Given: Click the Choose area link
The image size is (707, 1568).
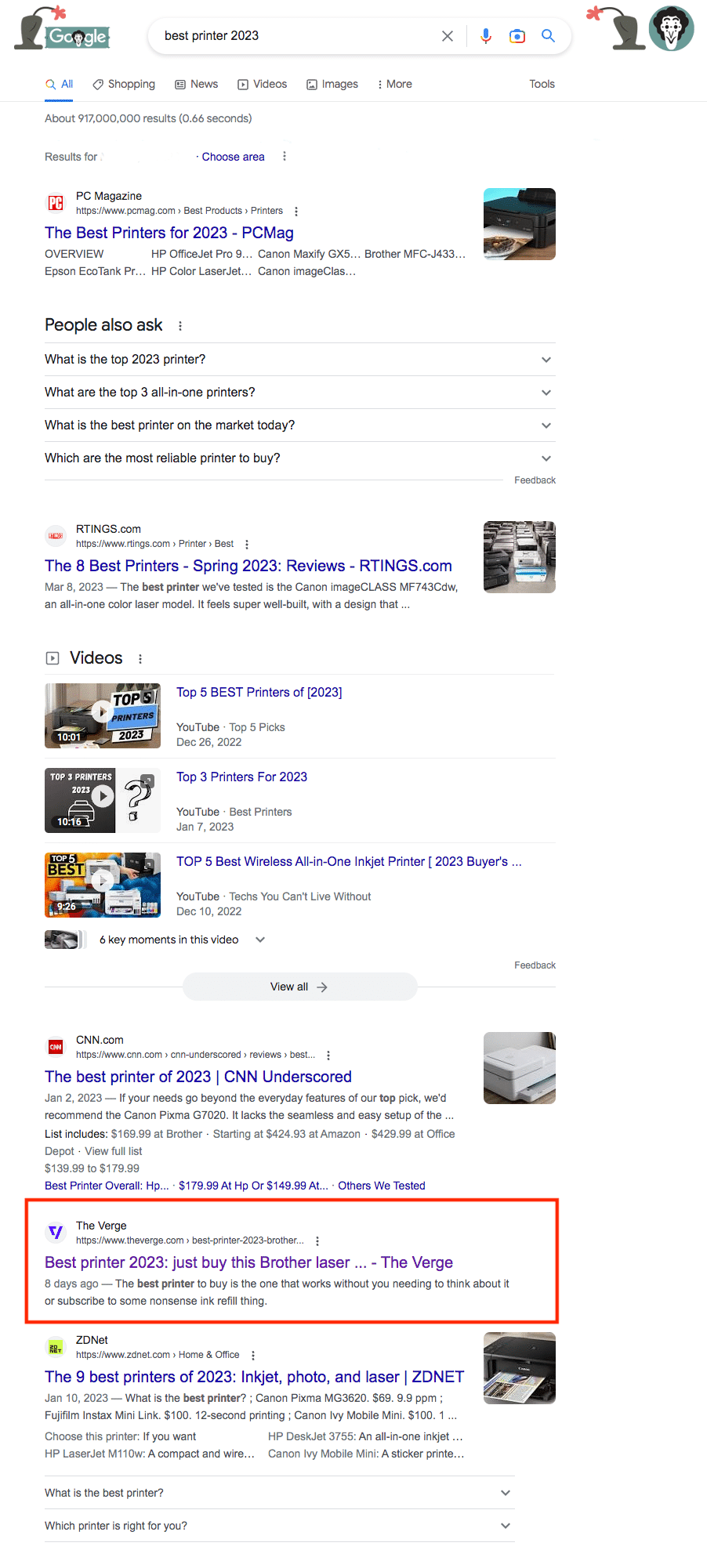Looking at the screenshot, I should point(233,157).
